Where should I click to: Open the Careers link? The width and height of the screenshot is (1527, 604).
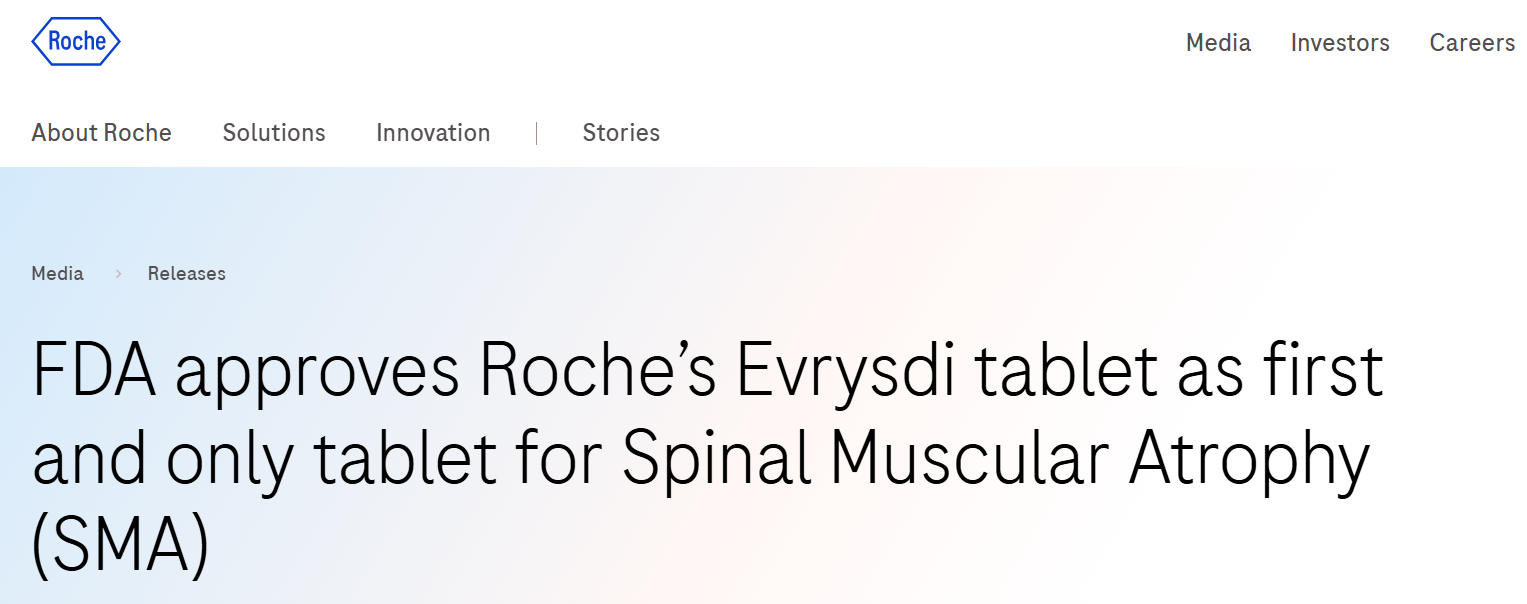[x=1472, y=43]
